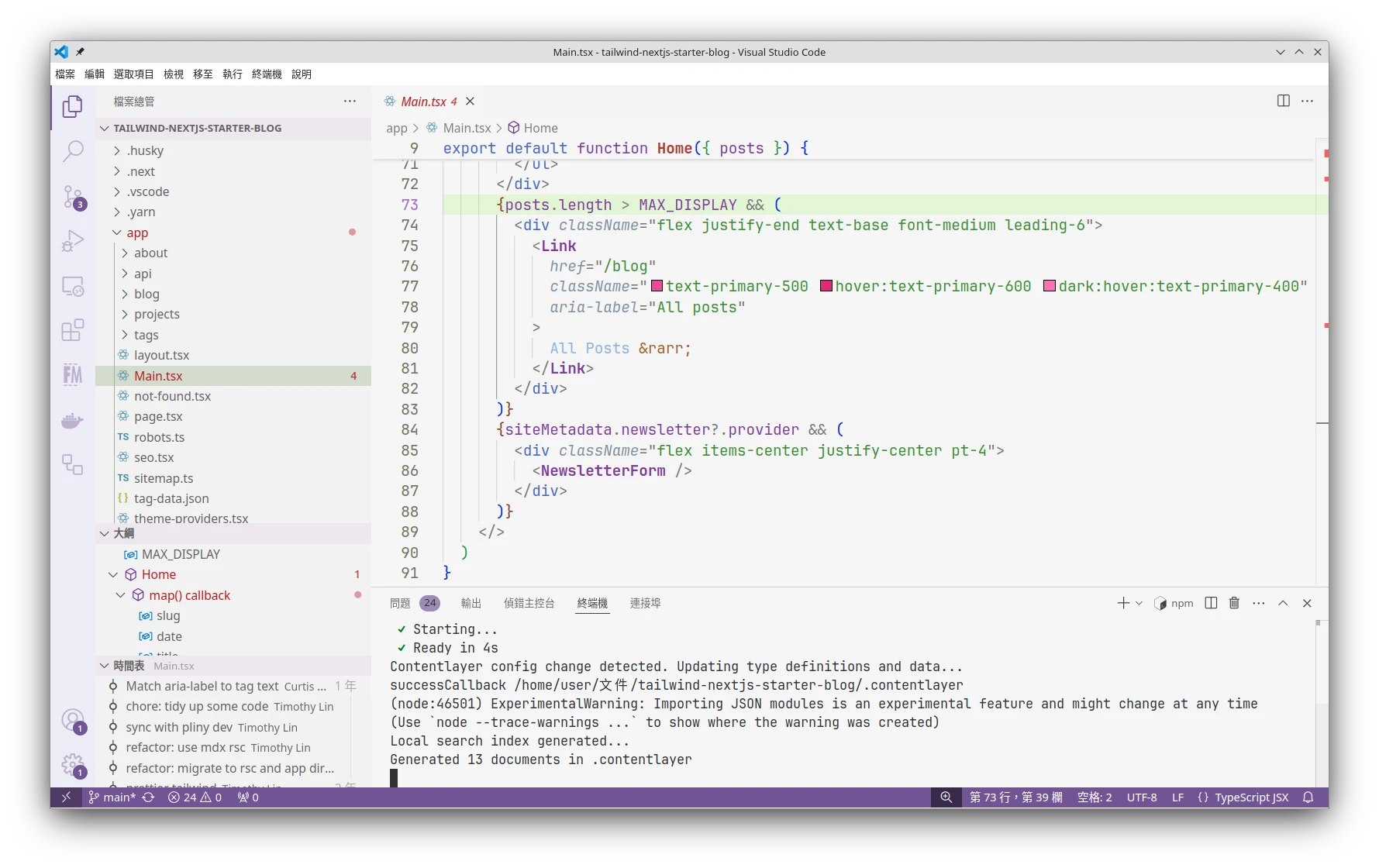Kill terminal with the trash icon

[x=1234, y=603]
